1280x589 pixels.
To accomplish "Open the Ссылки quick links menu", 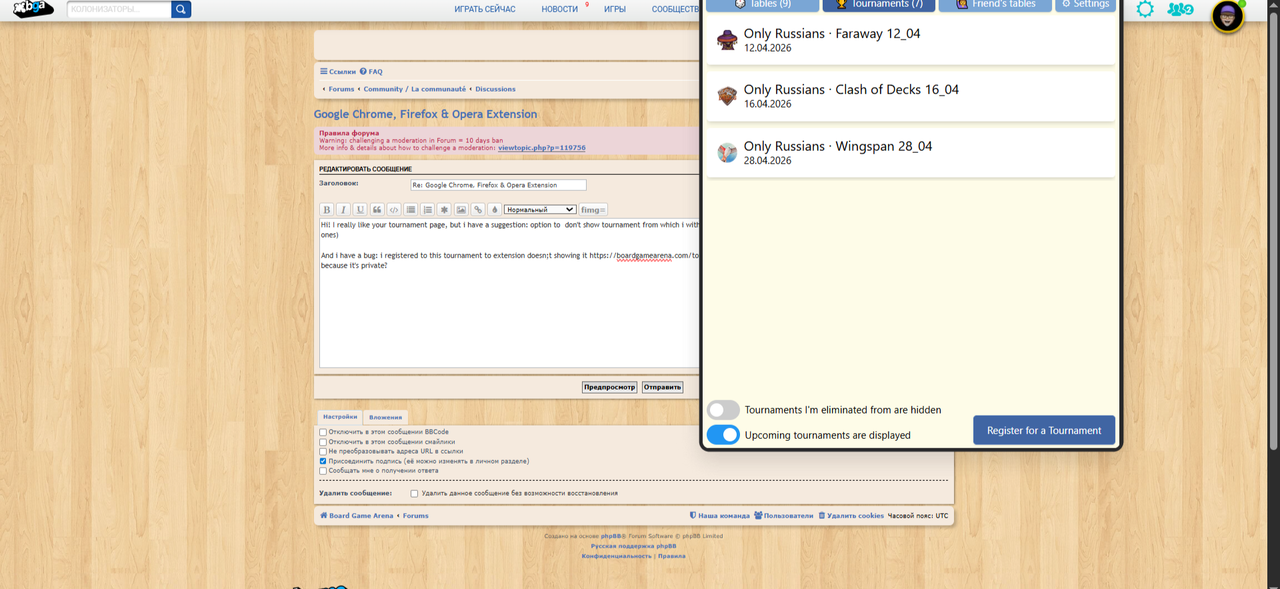I will (x=338, y=72).
